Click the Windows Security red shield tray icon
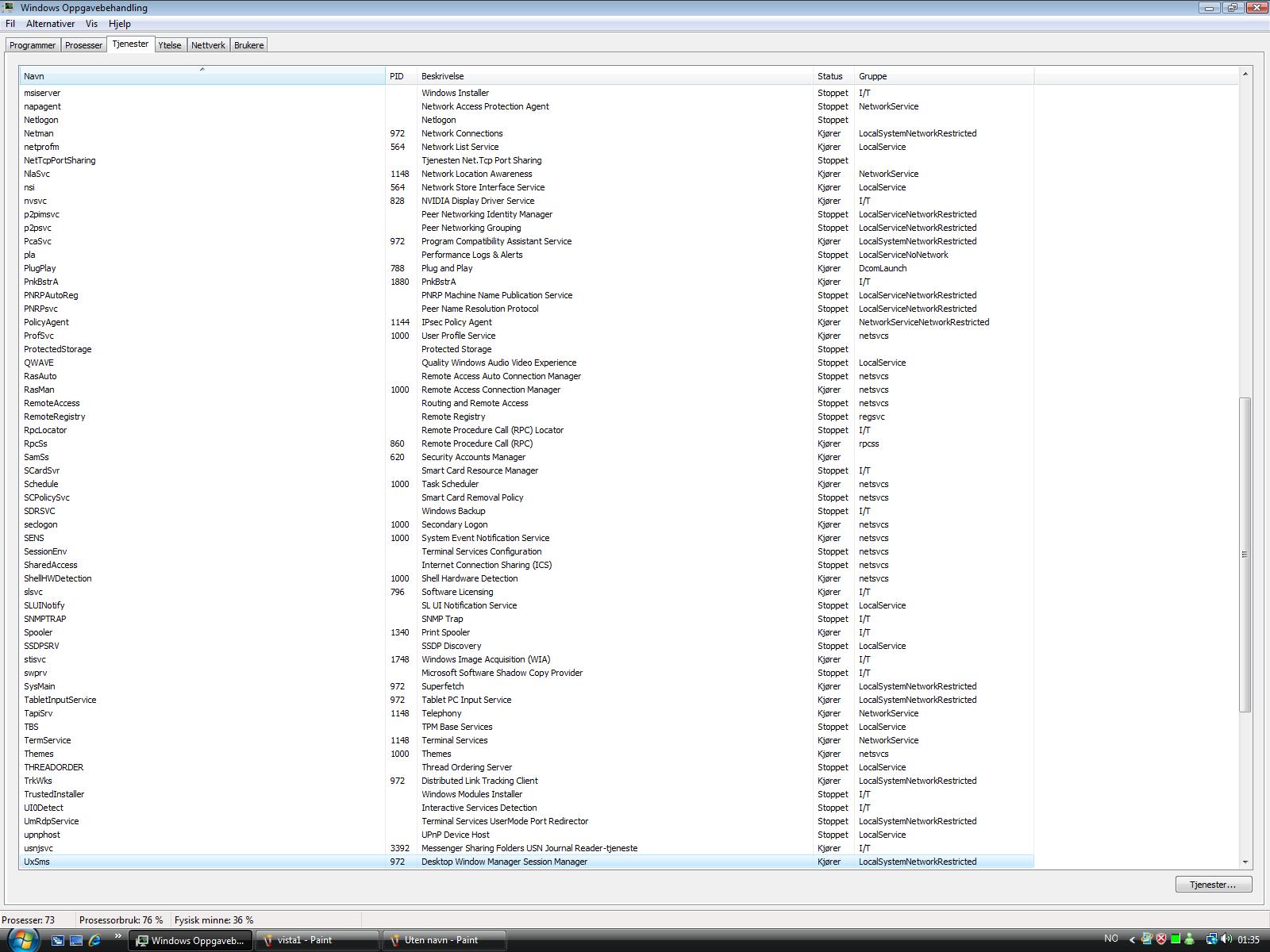Screen dimensions: 1270x952 pos(1161,939)
